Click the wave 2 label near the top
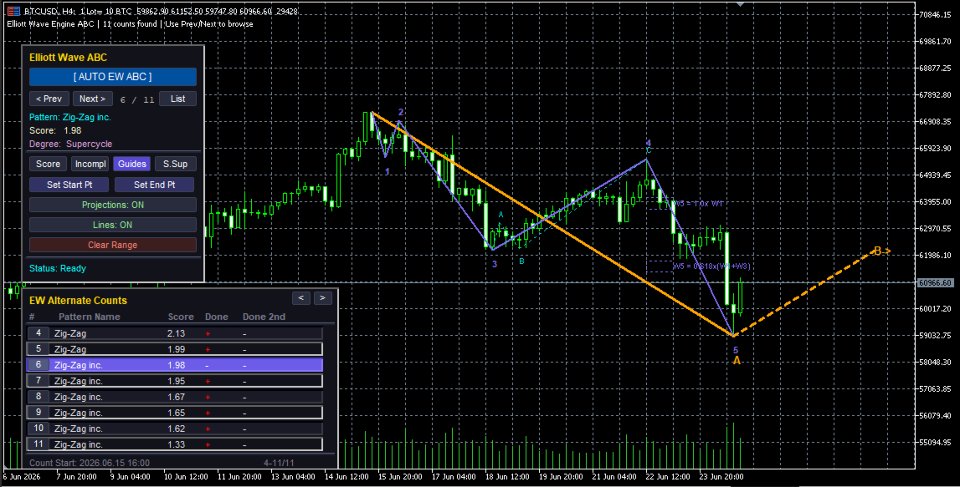The height and width of the screenshot is (487, 960). (x=401, y=112)
